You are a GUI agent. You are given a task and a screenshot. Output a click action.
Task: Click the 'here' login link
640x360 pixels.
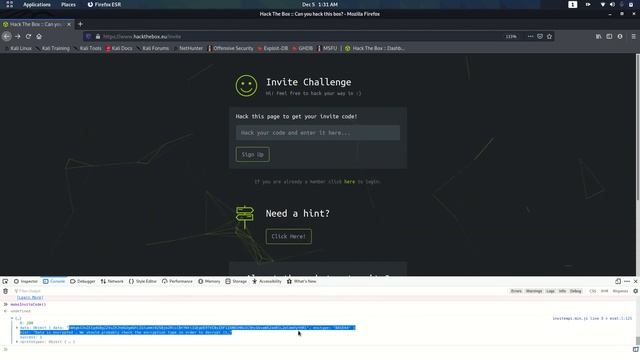click(x=349, y=182)
